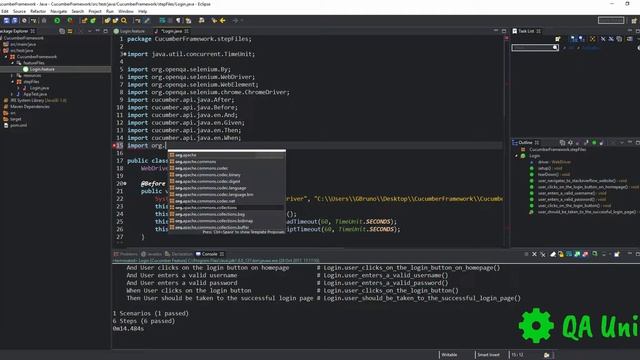
Task: Collapse the featureFiles folder in Package Explorer
Action: (x=12, y=63)
